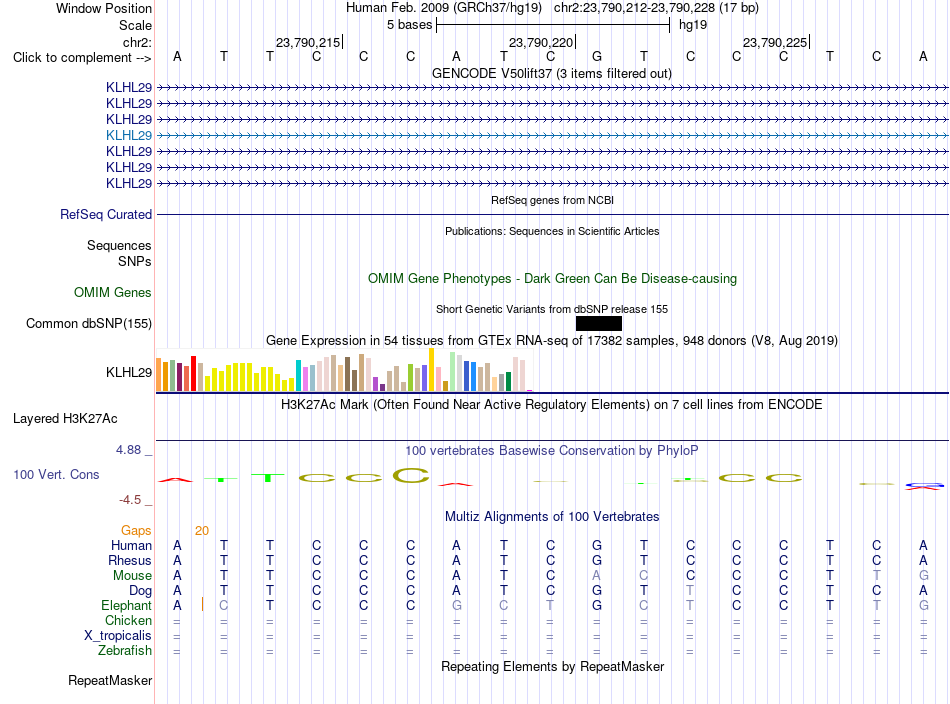Click the OMIM Gene Phenotypes green title
Screen dimensions: 950x704
552,279
